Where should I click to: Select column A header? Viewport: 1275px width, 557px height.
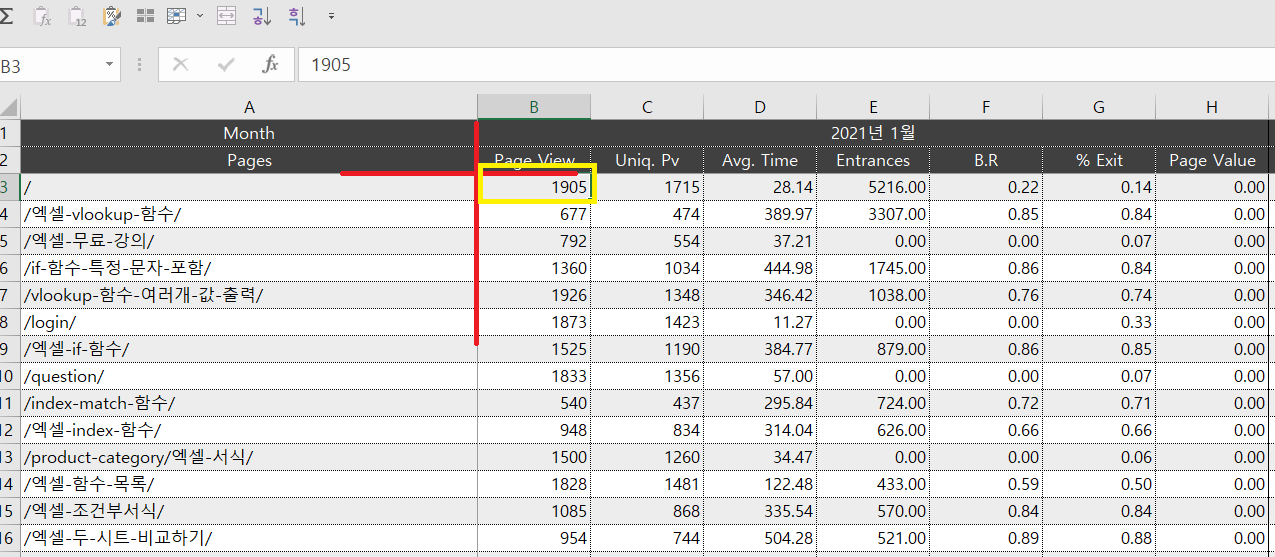[249, 107]
